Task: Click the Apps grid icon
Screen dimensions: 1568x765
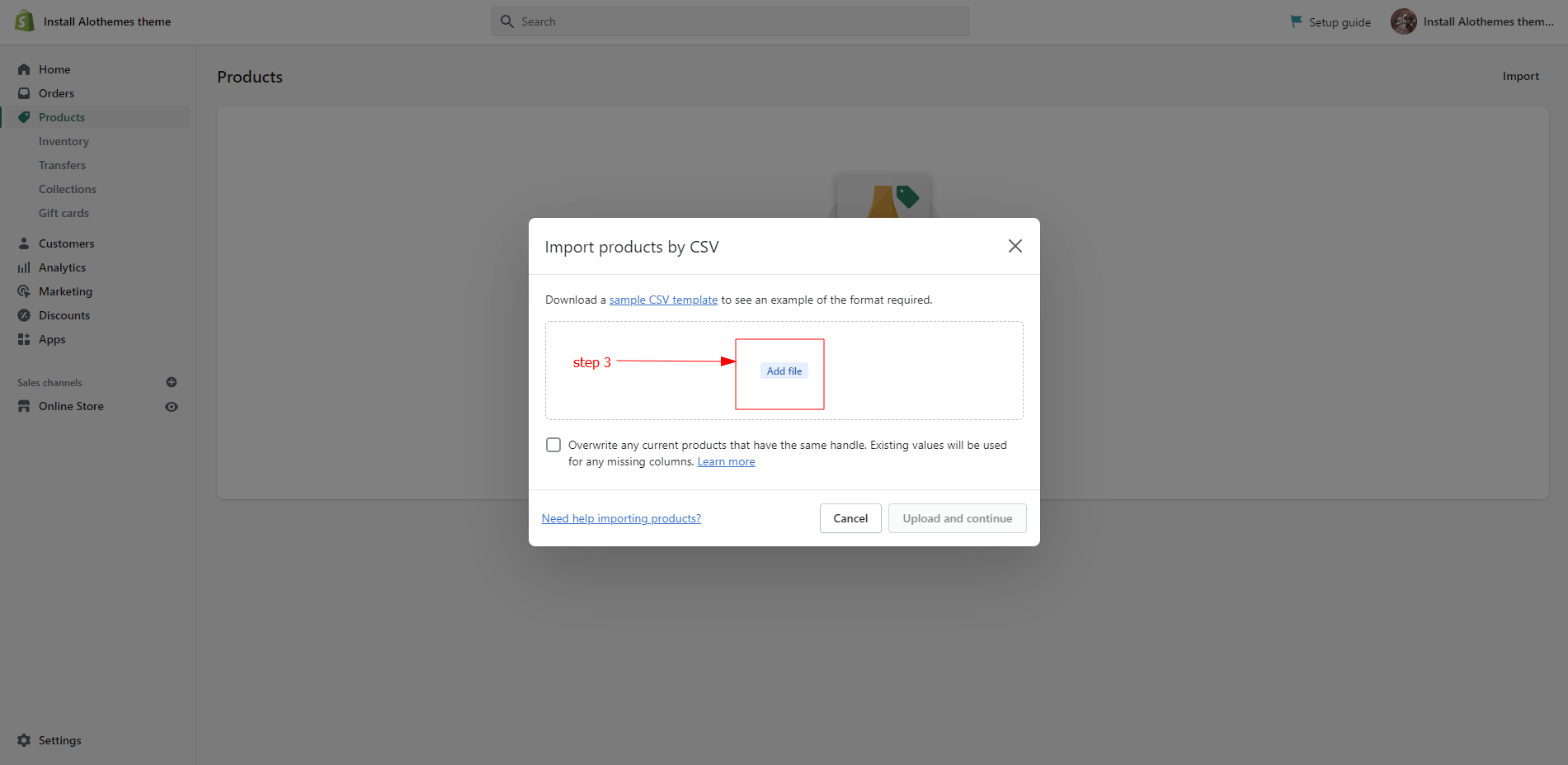Action: 24,339
